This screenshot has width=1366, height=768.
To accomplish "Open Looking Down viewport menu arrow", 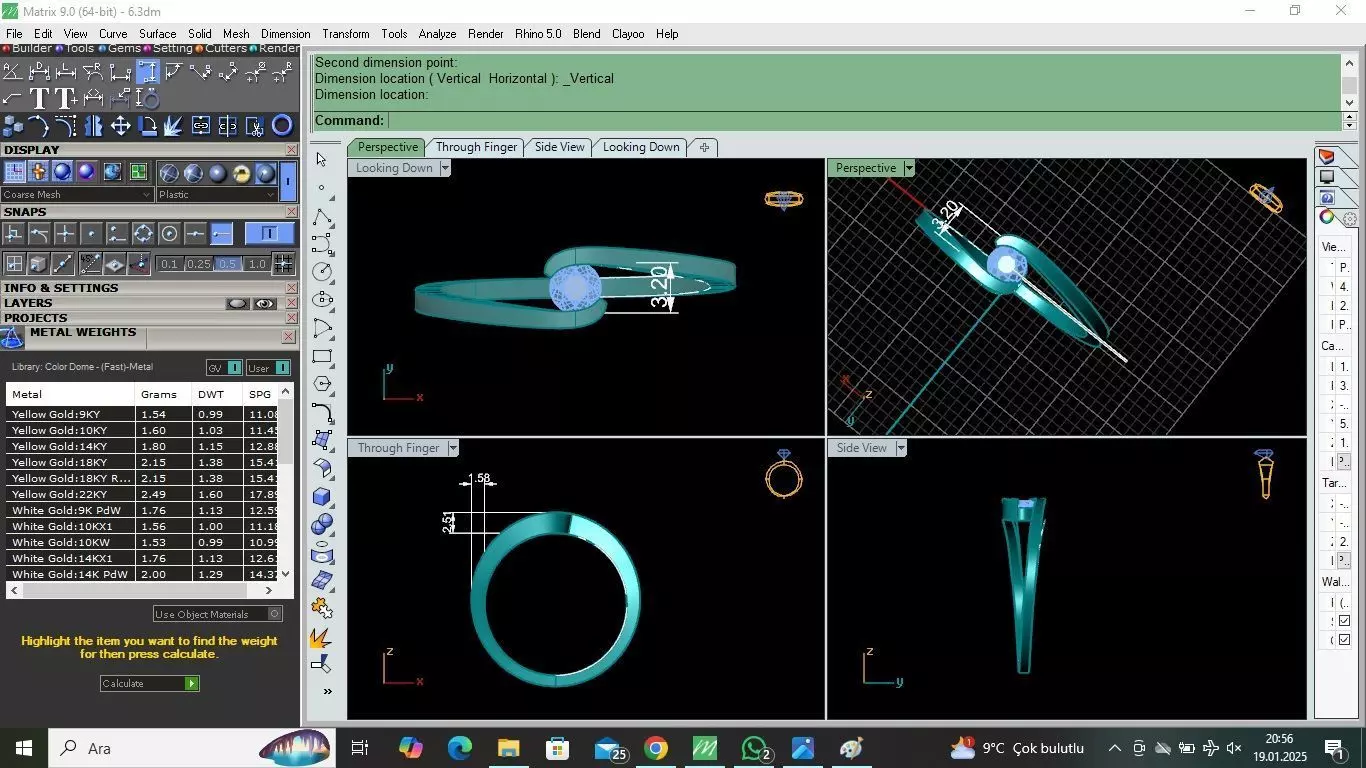I will [445, 168].
